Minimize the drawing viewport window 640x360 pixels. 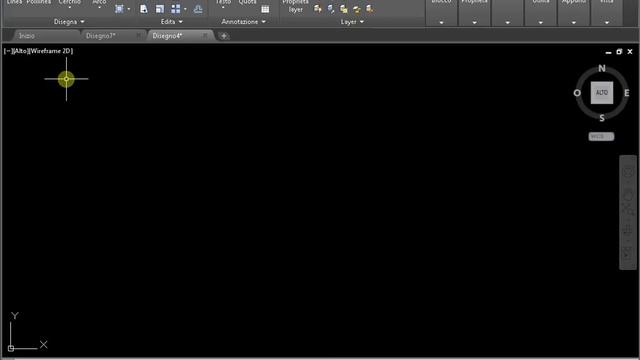609,52
